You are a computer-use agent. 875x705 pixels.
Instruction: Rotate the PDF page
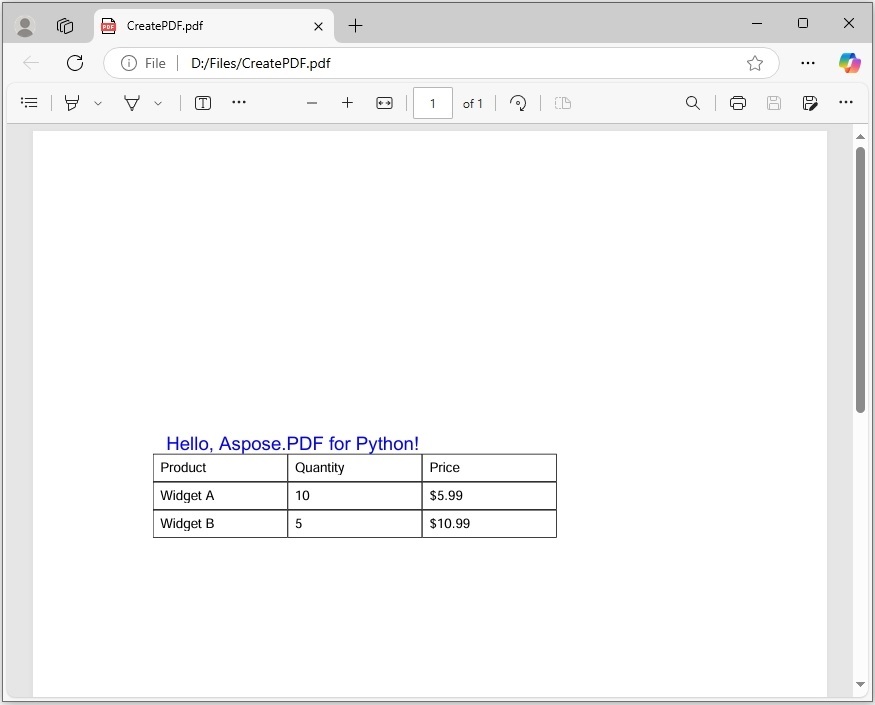(x=518, y=102)
